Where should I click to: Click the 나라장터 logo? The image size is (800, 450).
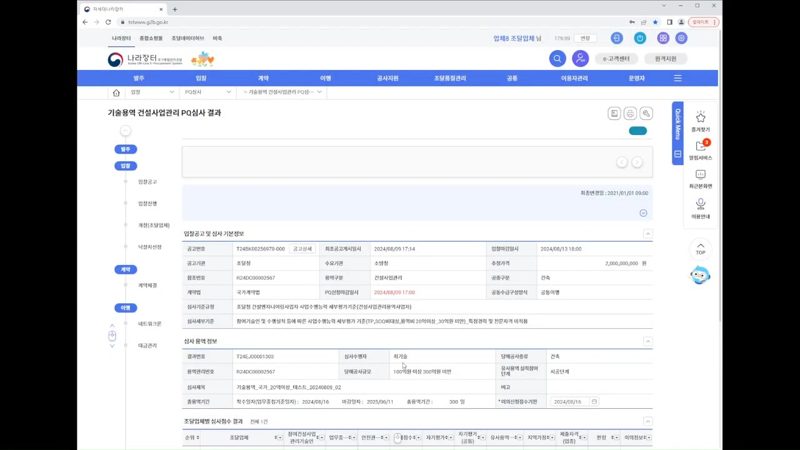click(x=145, y=60)
